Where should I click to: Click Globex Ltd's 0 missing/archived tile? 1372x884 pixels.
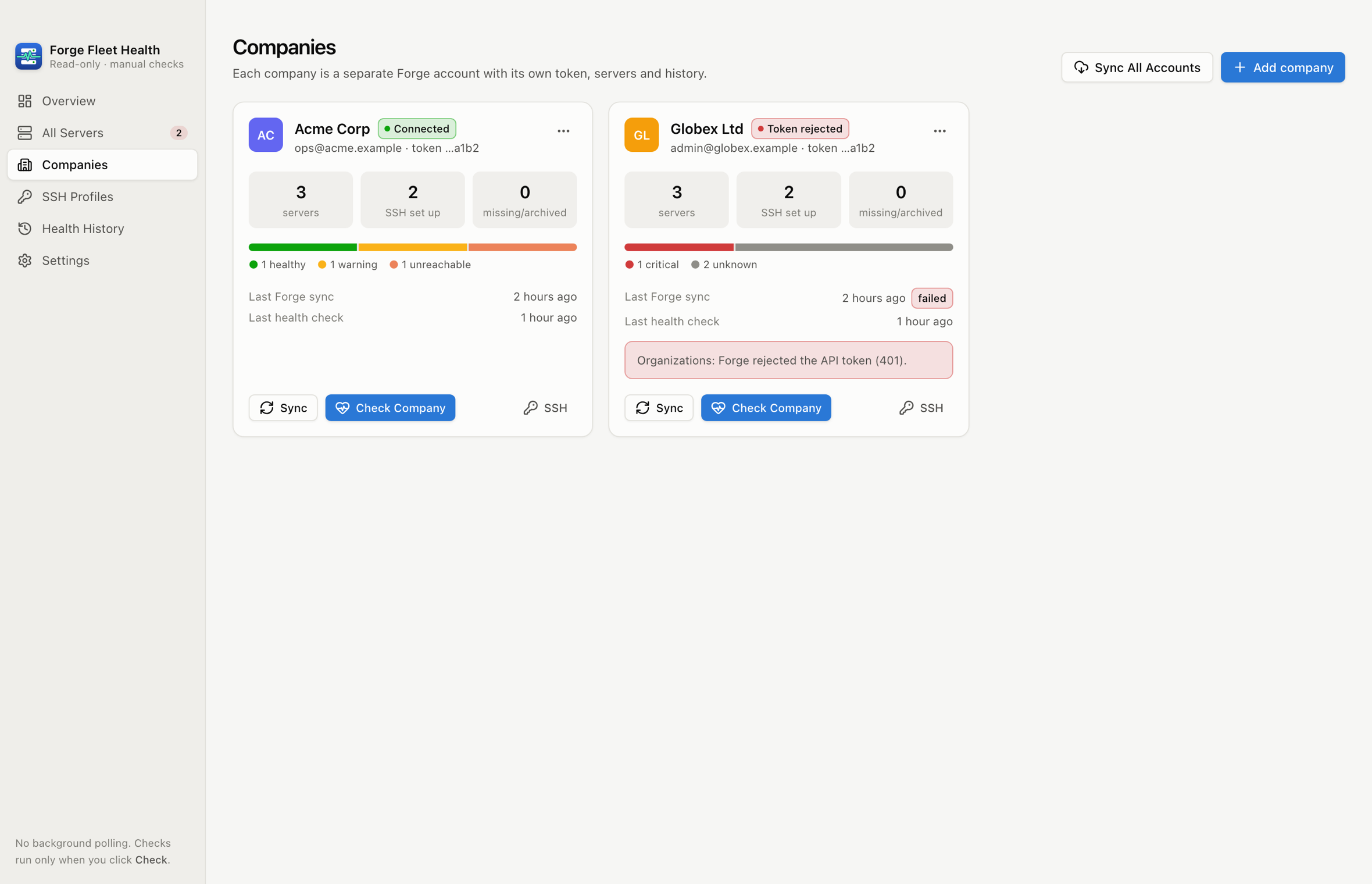901,199
